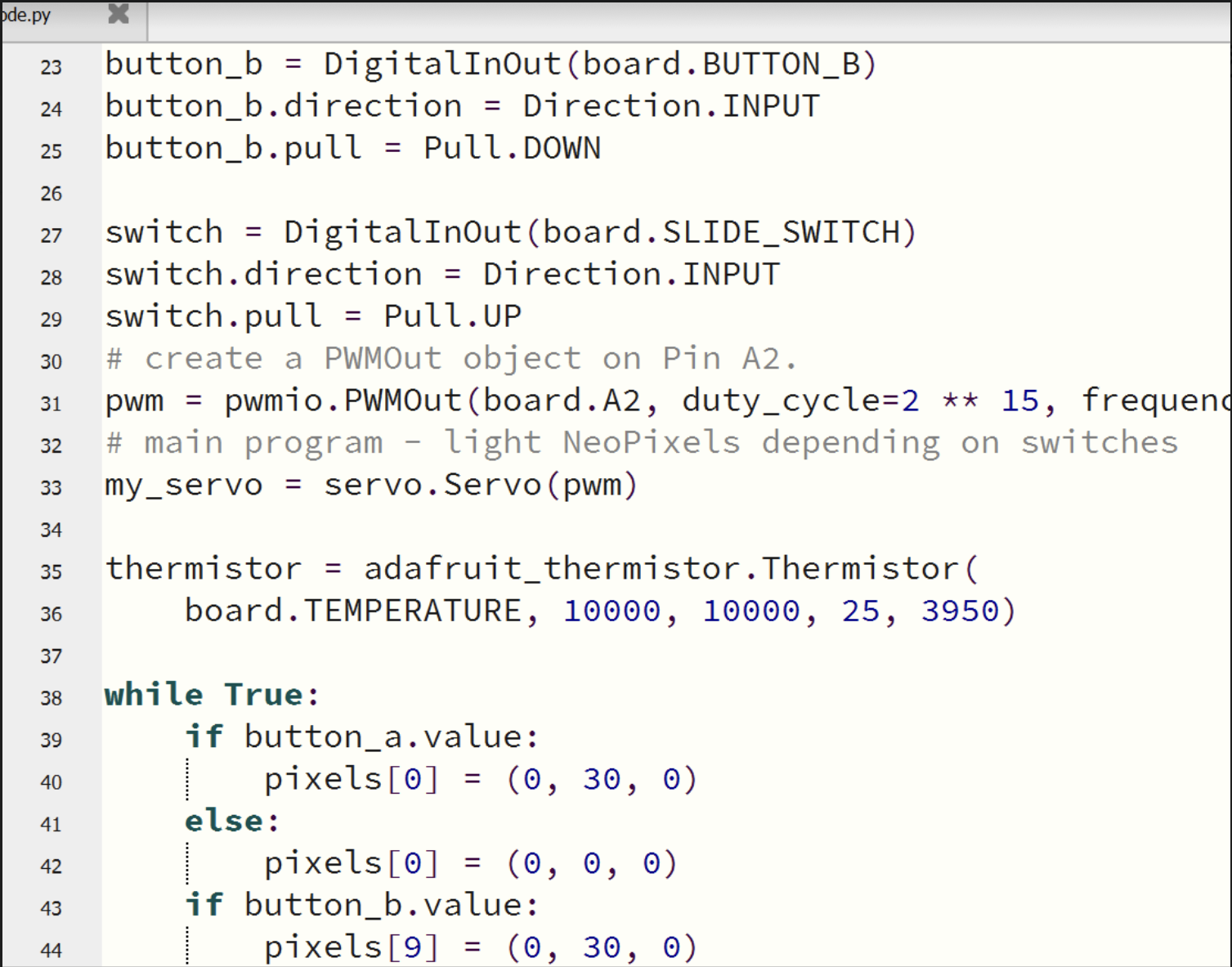Close the code.py tab

coord(119,13)
